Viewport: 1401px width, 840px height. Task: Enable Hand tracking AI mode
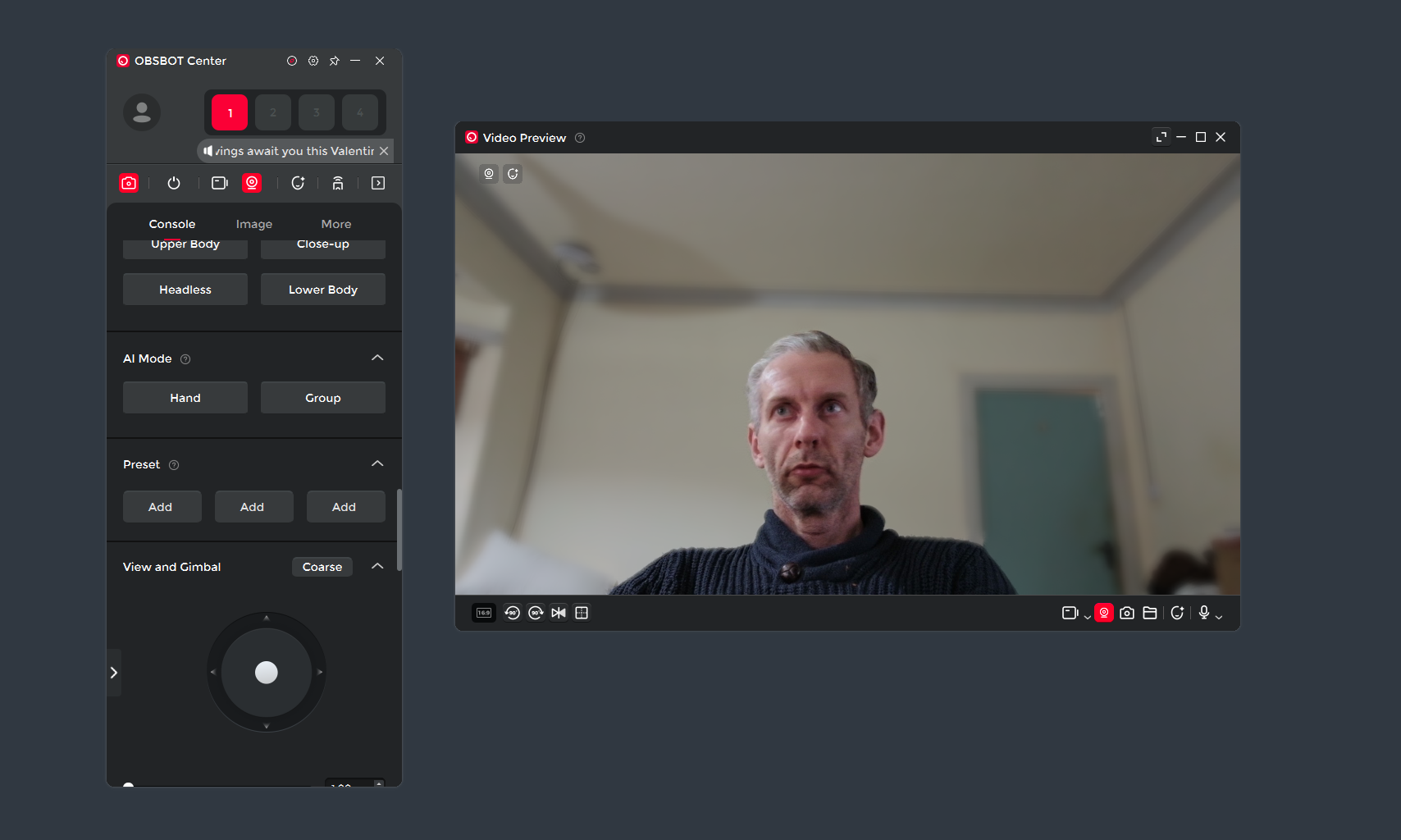point(185,398)
